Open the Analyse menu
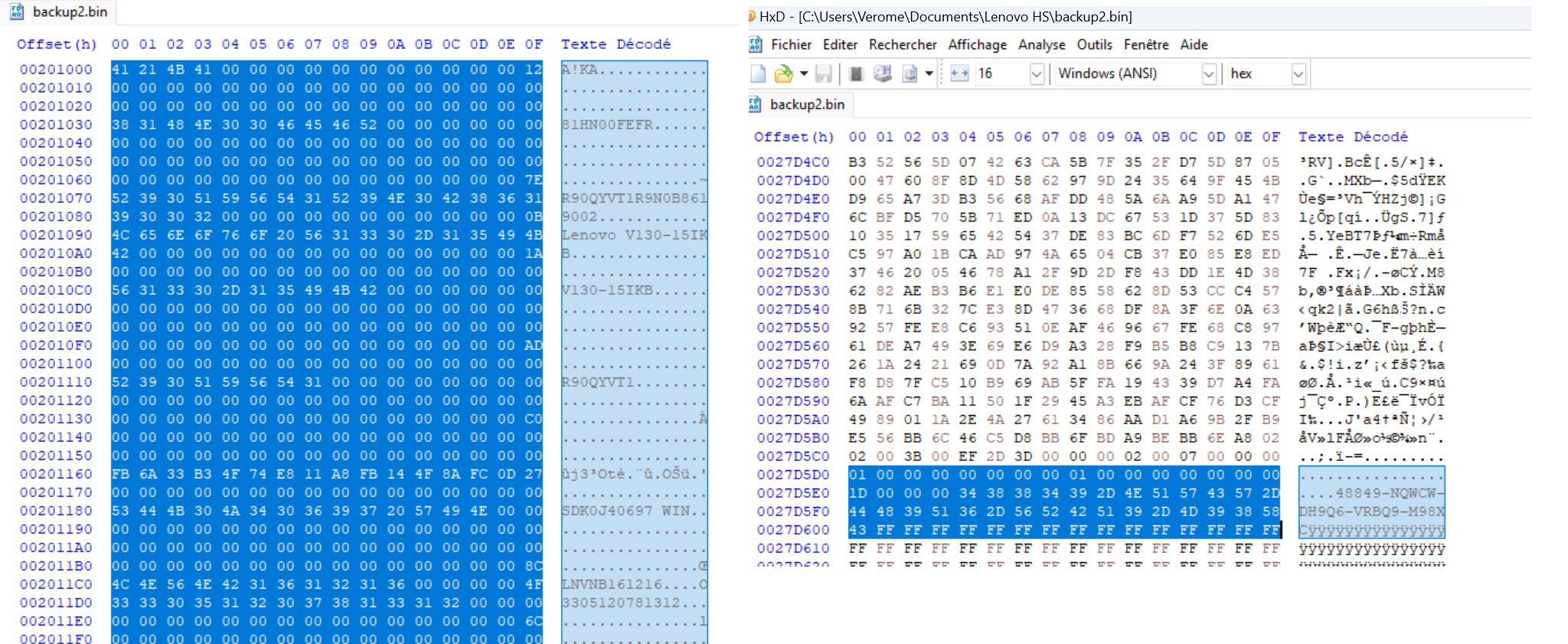1568x644 pixels. [1041, 44]
